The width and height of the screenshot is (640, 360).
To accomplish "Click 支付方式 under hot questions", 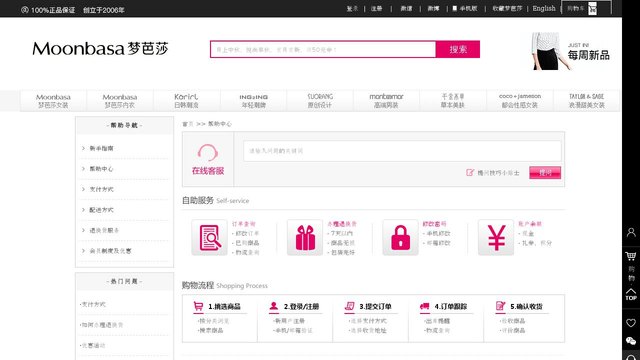I will pyautogui.click(x=93, y=304).
